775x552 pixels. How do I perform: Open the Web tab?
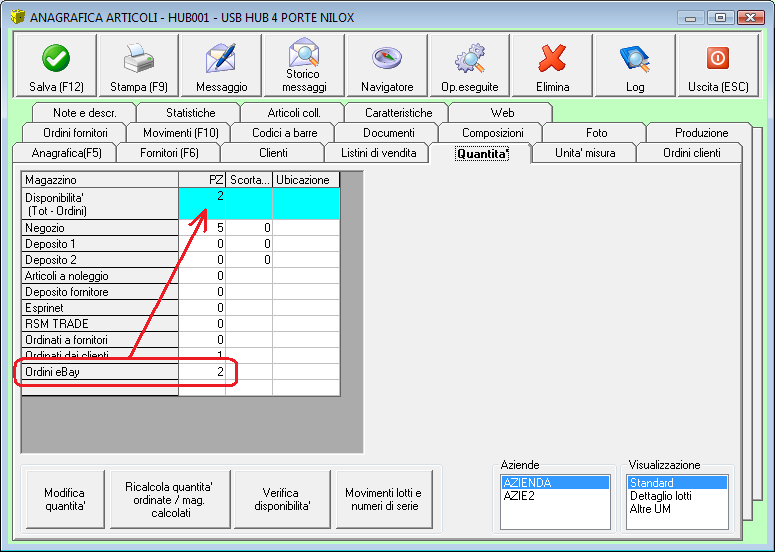502,113
